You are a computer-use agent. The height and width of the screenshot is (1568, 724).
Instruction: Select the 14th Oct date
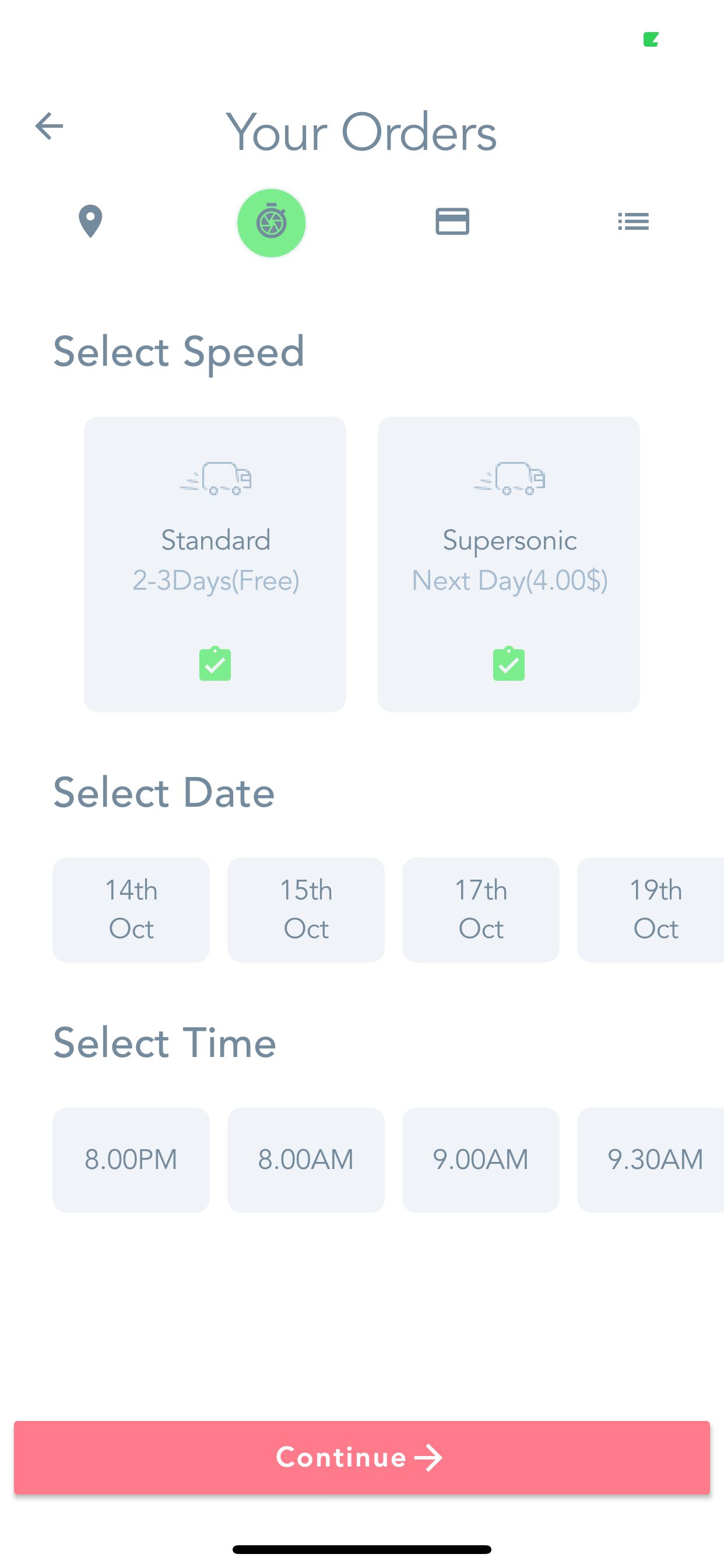(x=131, y=909)
